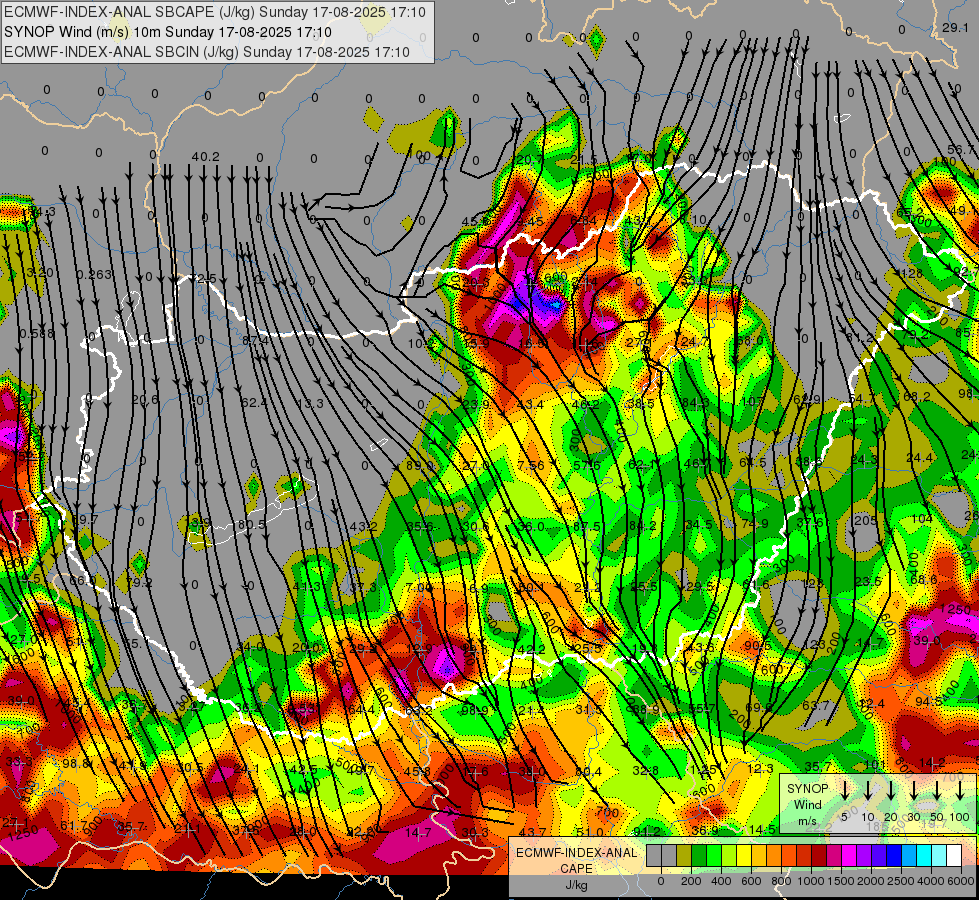This screenshot has height=900, width=979.
Task: Click the map value '24.4'
Action: coord(920,458)
